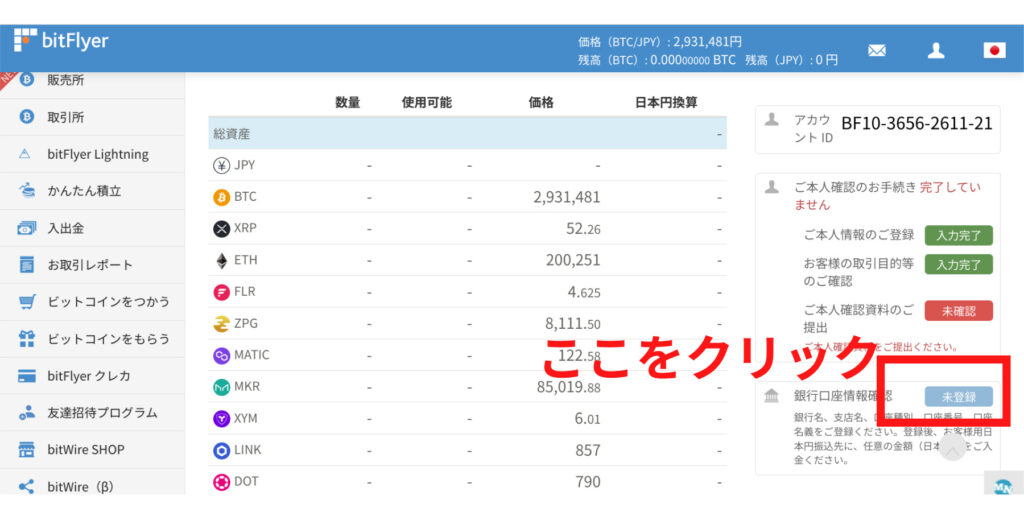This screenshot has width=1024, height=512.
Task: Open the mail envelope icon
Action: (x=876, y=50)
